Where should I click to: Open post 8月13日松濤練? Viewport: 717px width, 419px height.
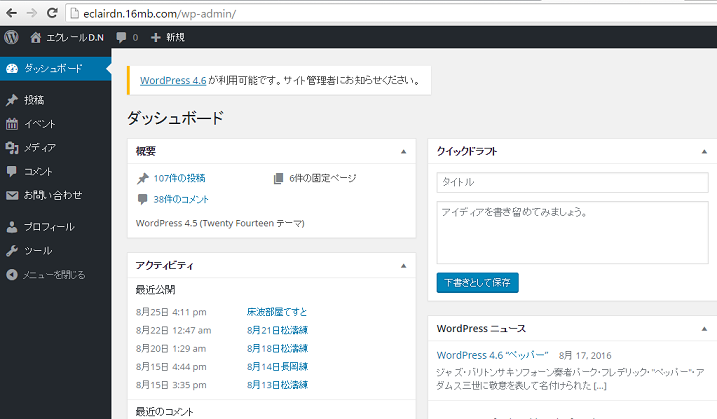[x=278, y=385]
